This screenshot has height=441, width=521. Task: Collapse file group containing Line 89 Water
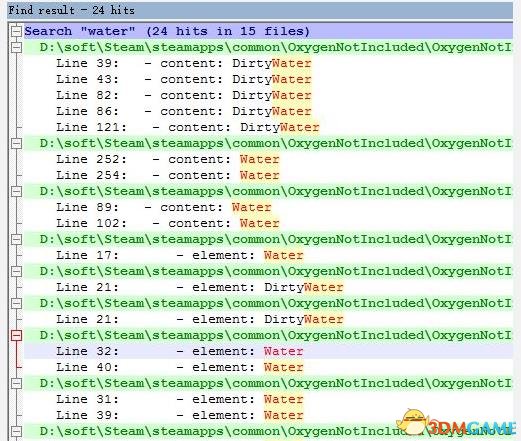click(16, 191)
